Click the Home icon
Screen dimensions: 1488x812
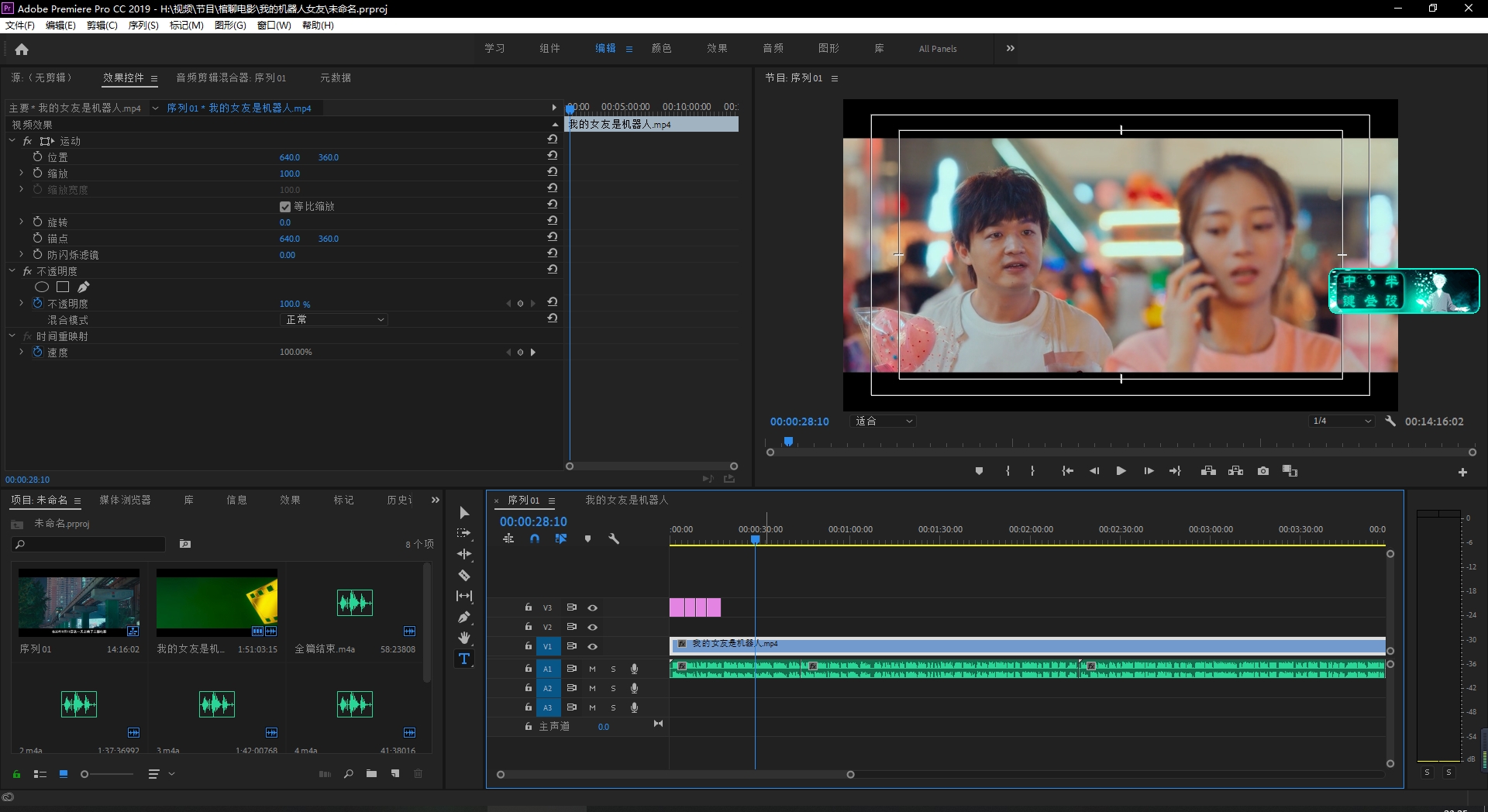22,49
